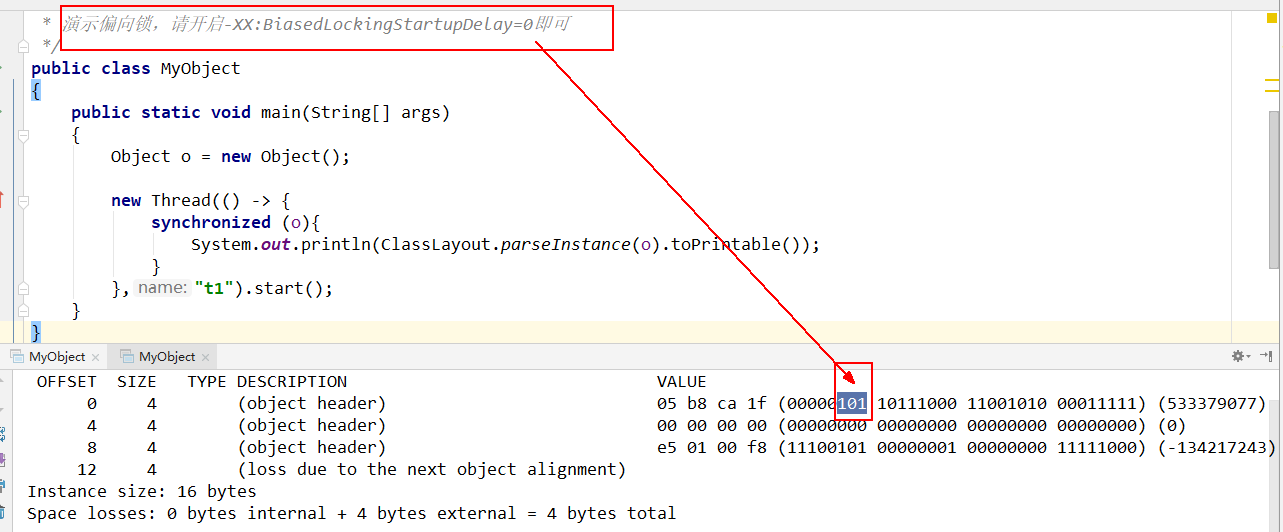Image resolution: width=1283 pixels, height=532 pixels.
Task: Click red up-arrow gutter marker at Thread line
Action: (3, 200)
